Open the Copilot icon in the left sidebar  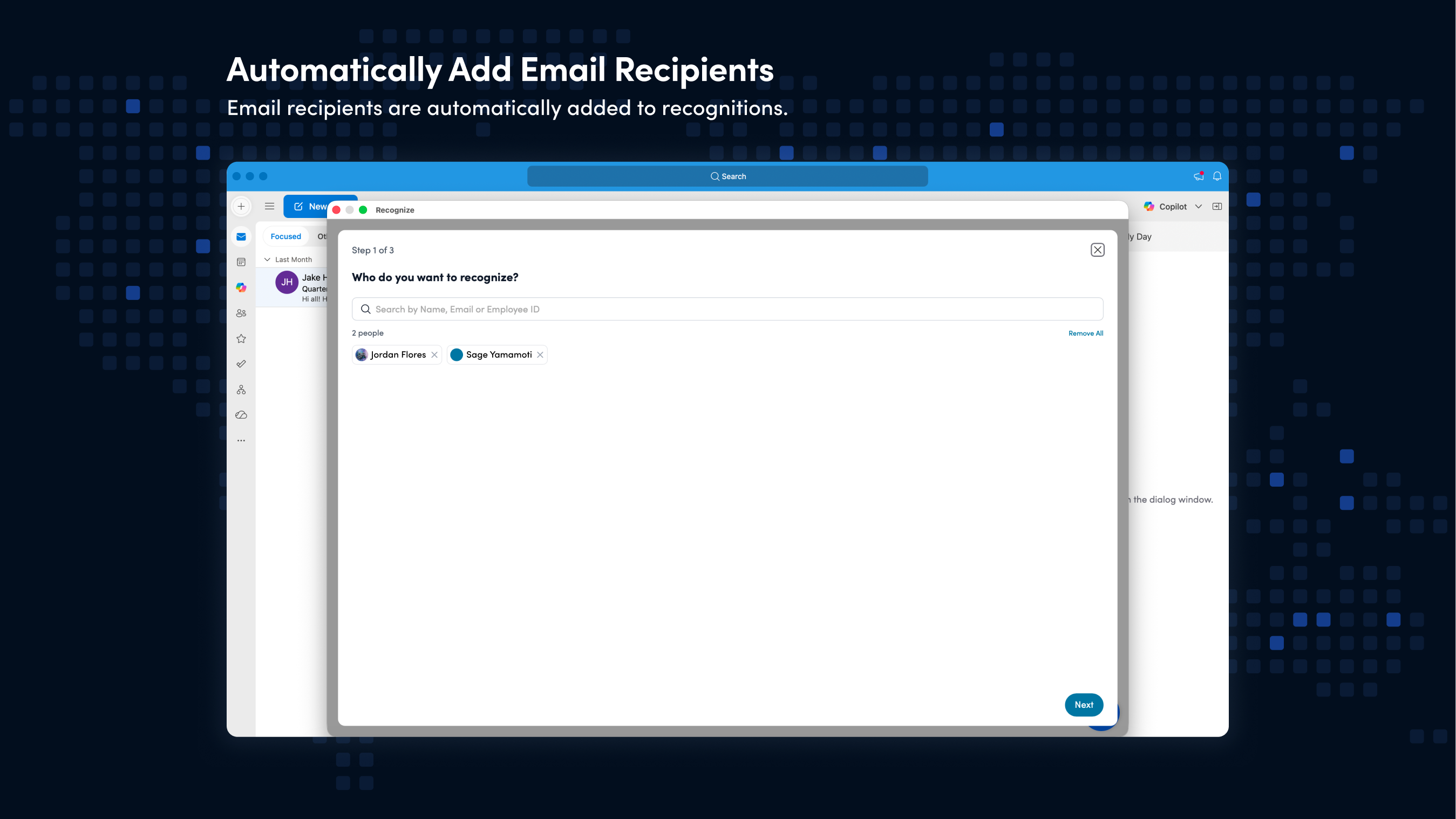tap(241, 287)
